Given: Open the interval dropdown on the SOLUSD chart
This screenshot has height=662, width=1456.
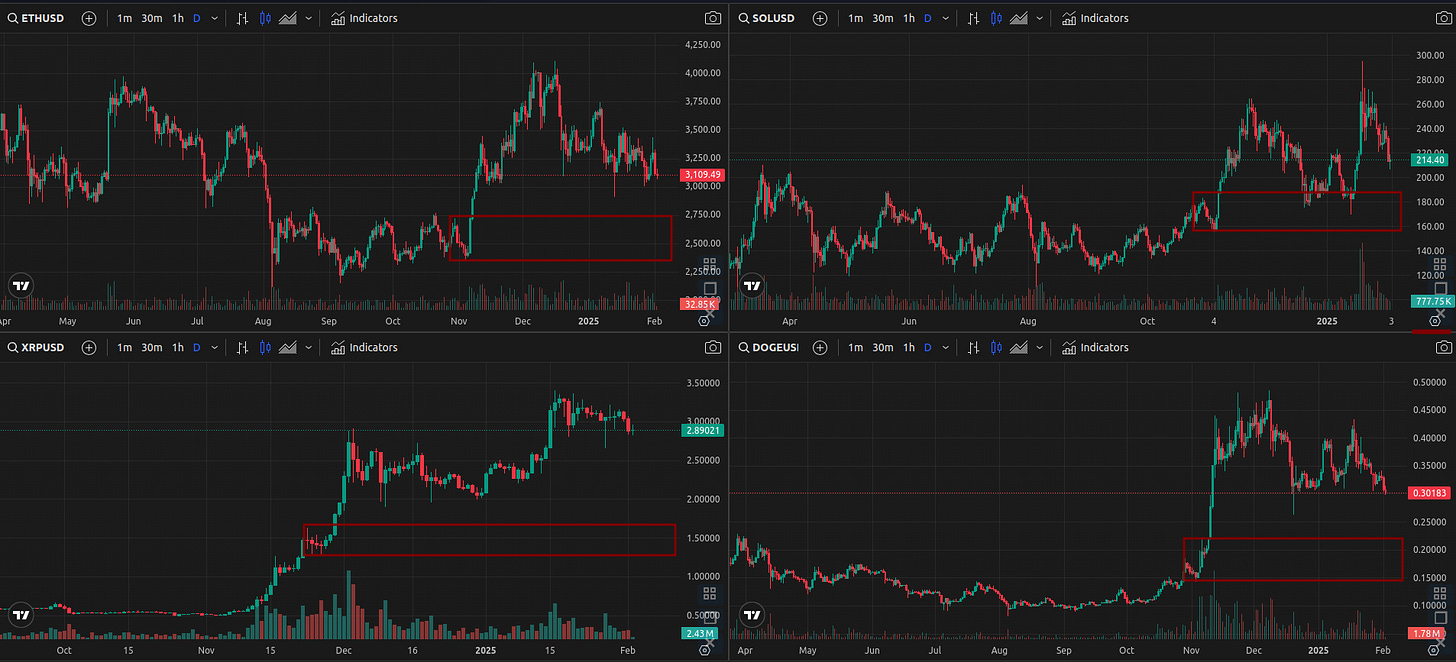Looking at the screenshot, I should 946,18.
